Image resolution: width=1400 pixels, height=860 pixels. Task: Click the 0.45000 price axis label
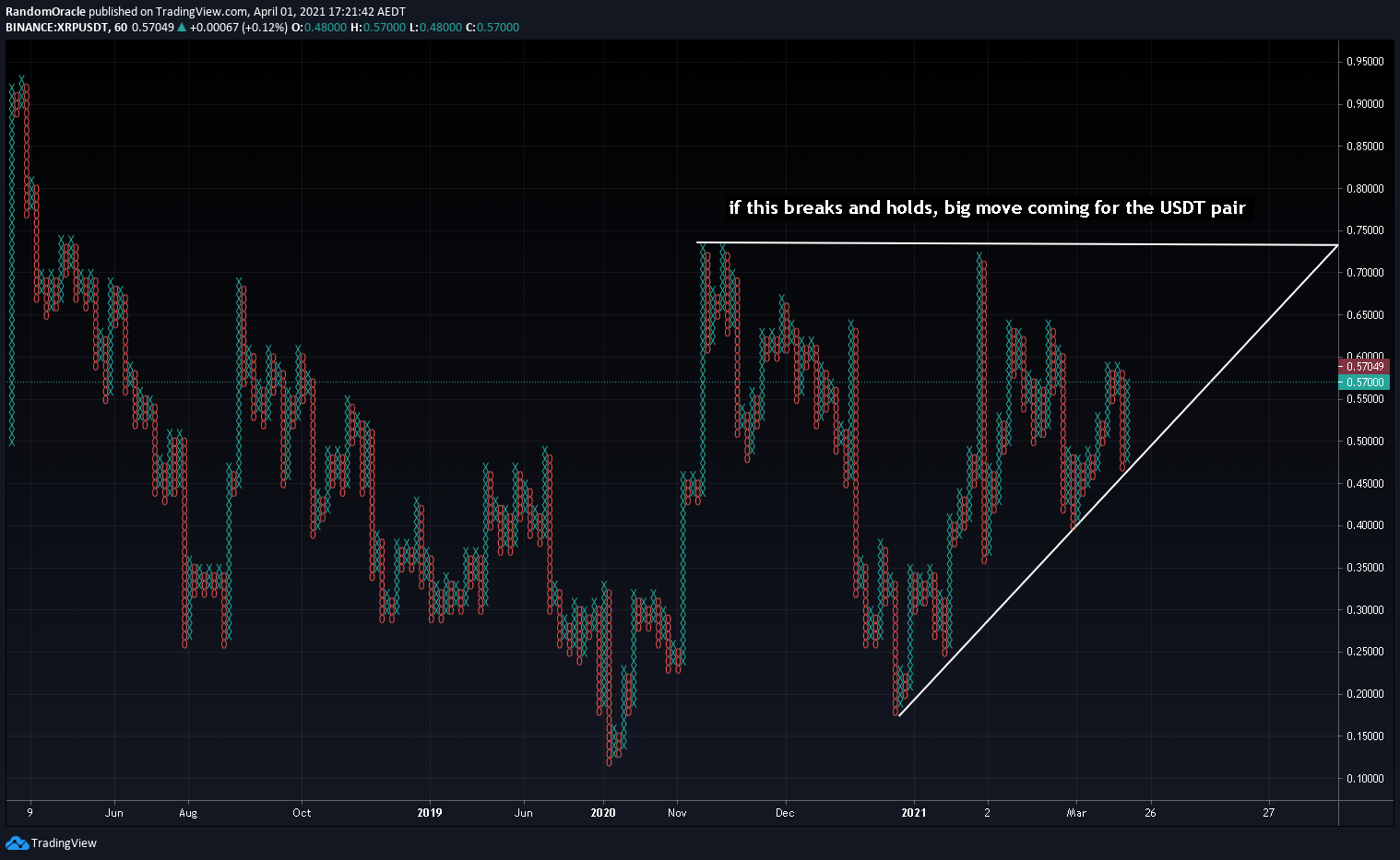[1364, 484]
